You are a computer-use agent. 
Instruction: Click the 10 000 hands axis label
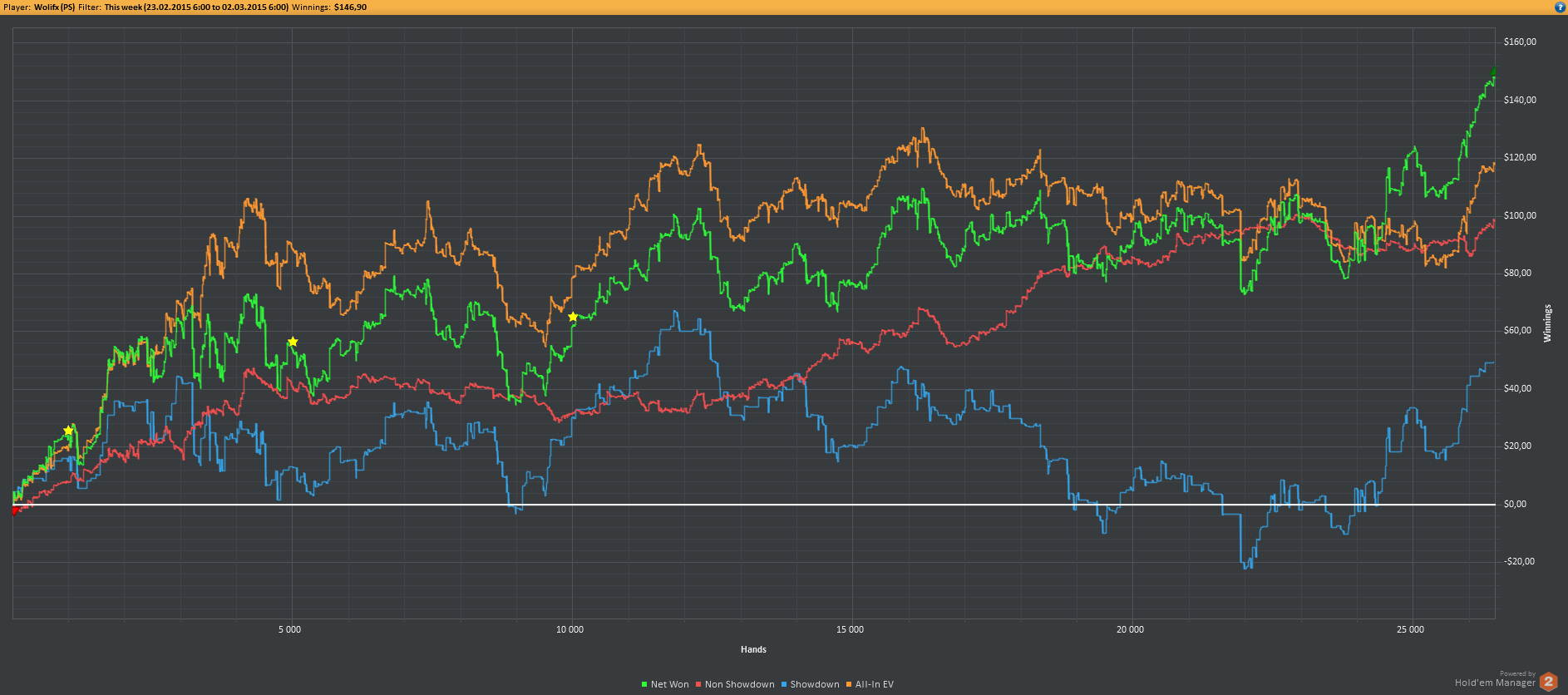coord(570,629)
